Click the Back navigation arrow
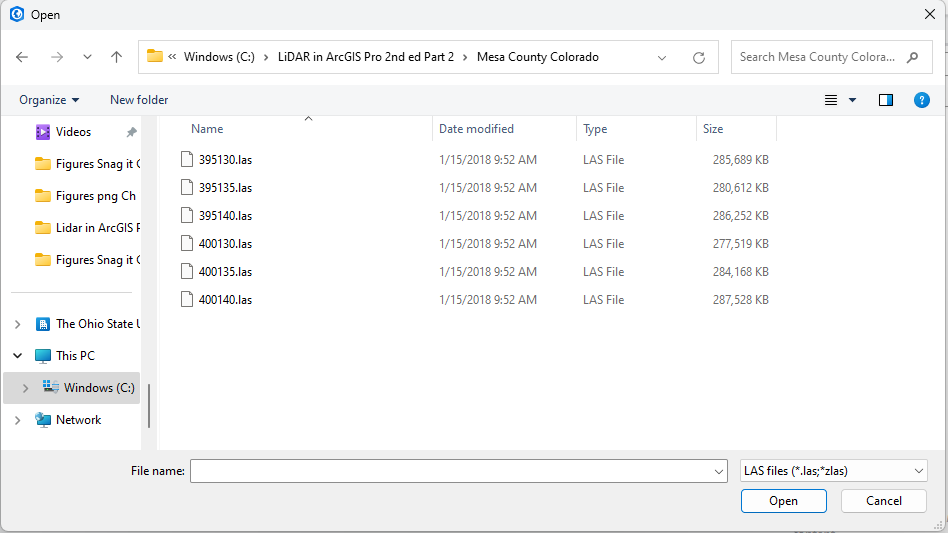 click(x=22, y=57)
